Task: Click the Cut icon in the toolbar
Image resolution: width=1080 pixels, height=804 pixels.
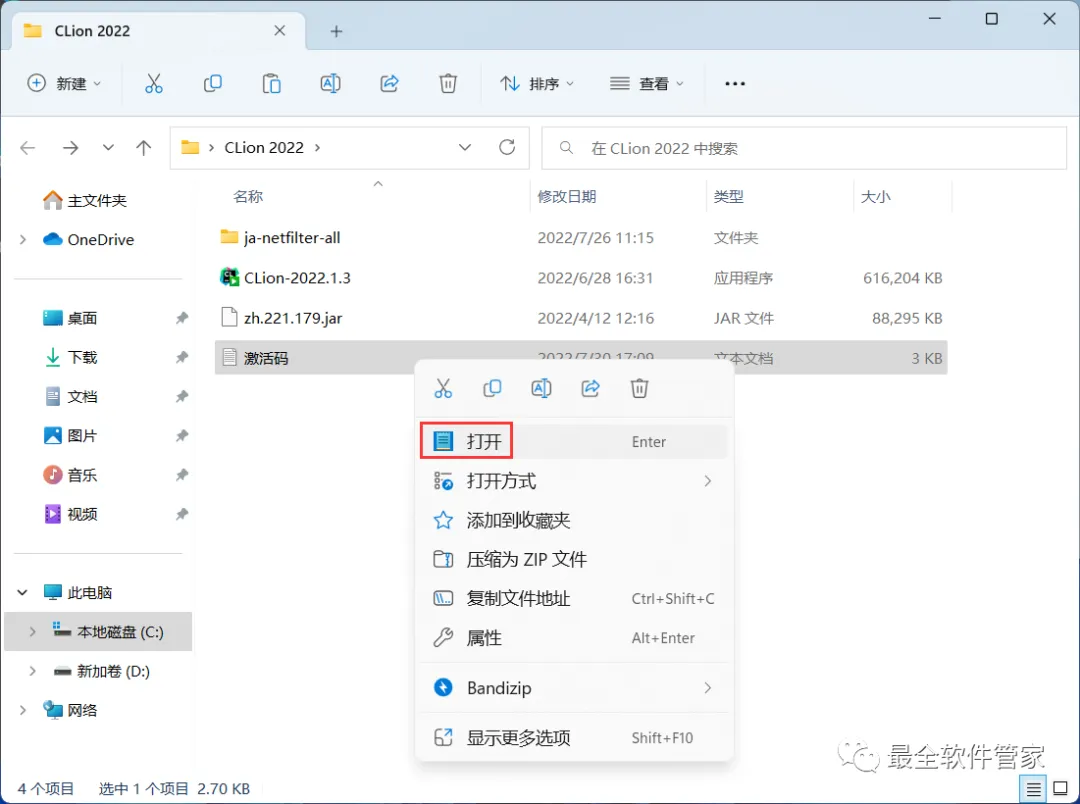Action: click(154, 83)
